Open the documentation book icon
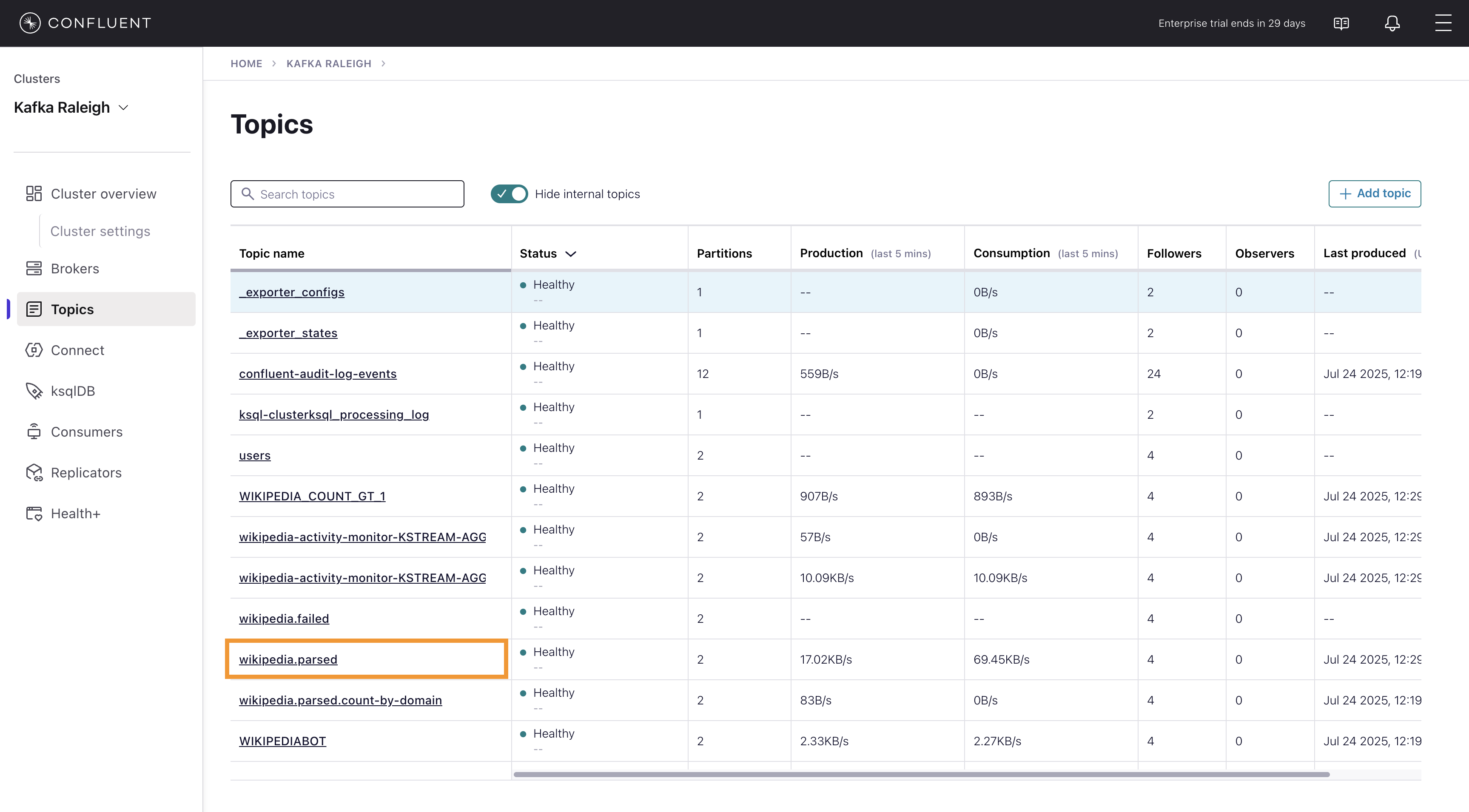 pos(1341,23)
